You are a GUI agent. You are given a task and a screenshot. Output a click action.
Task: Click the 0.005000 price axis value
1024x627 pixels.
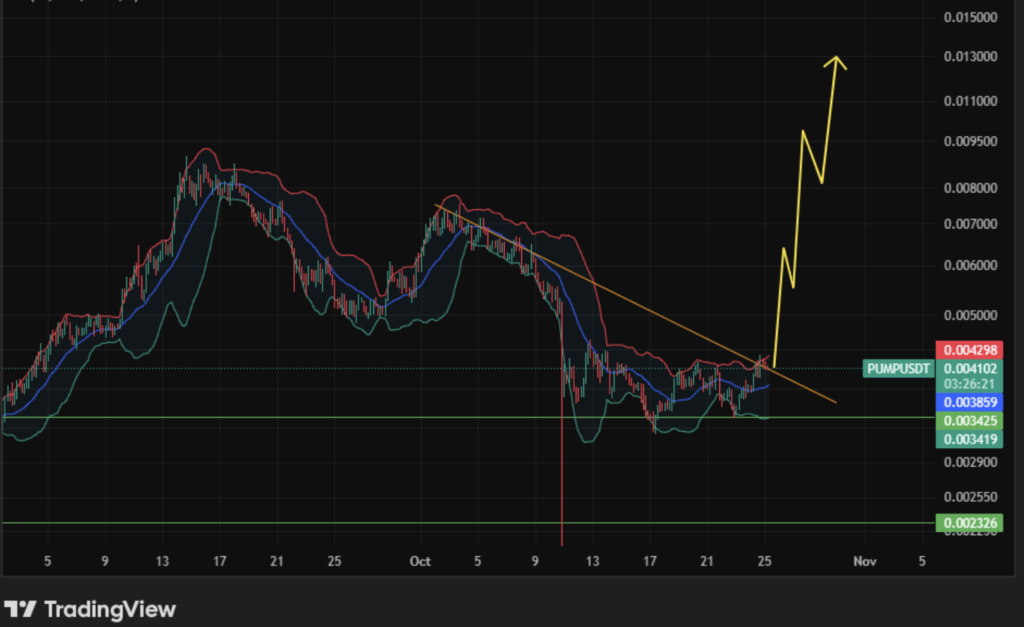coord(970,316)
